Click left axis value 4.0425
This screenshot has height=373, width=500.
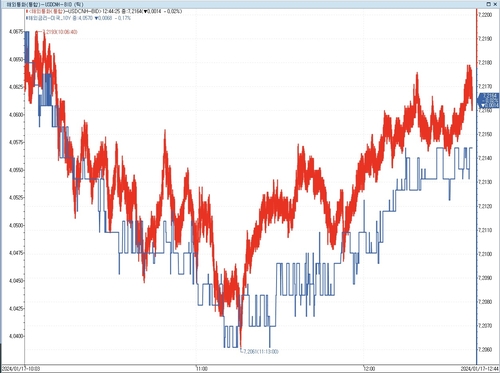(16, 308)
